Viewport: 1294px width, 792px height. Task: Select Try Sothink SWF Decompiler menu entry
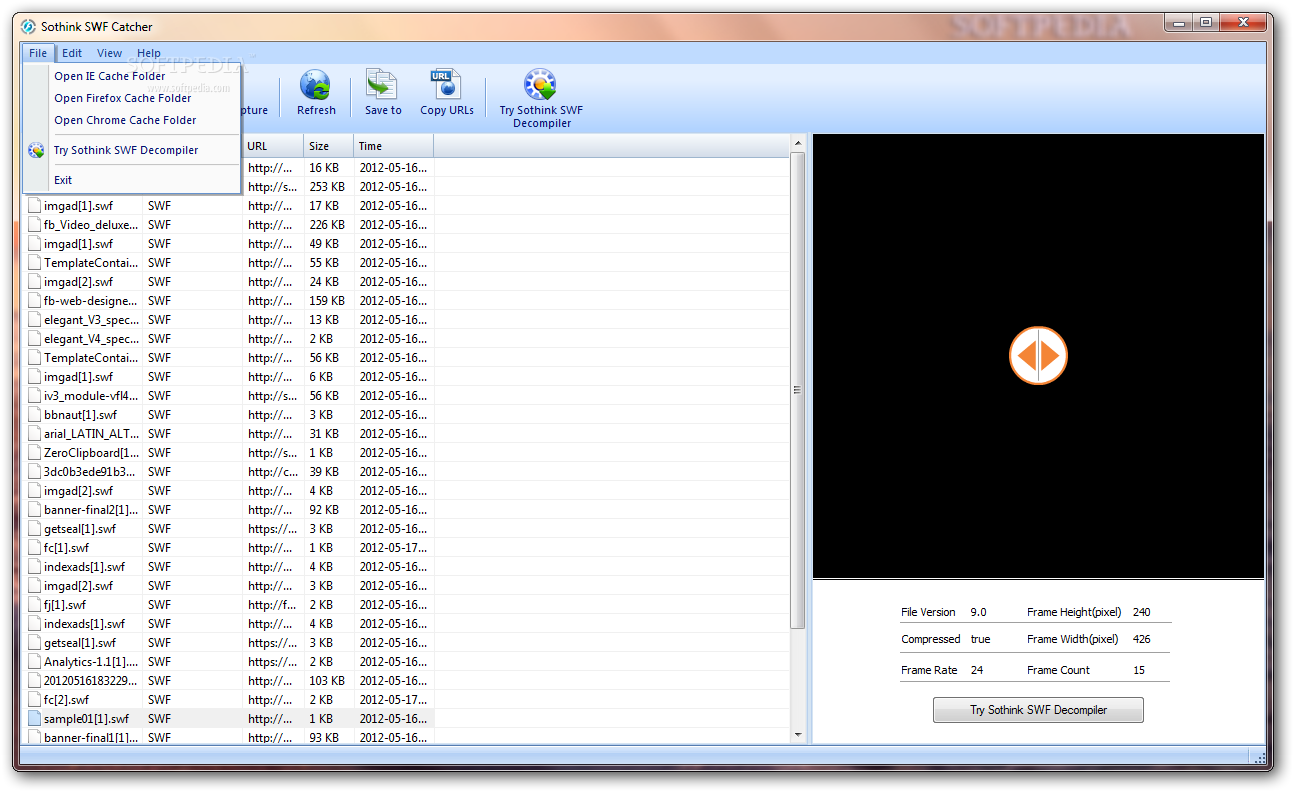coord(132,150)
